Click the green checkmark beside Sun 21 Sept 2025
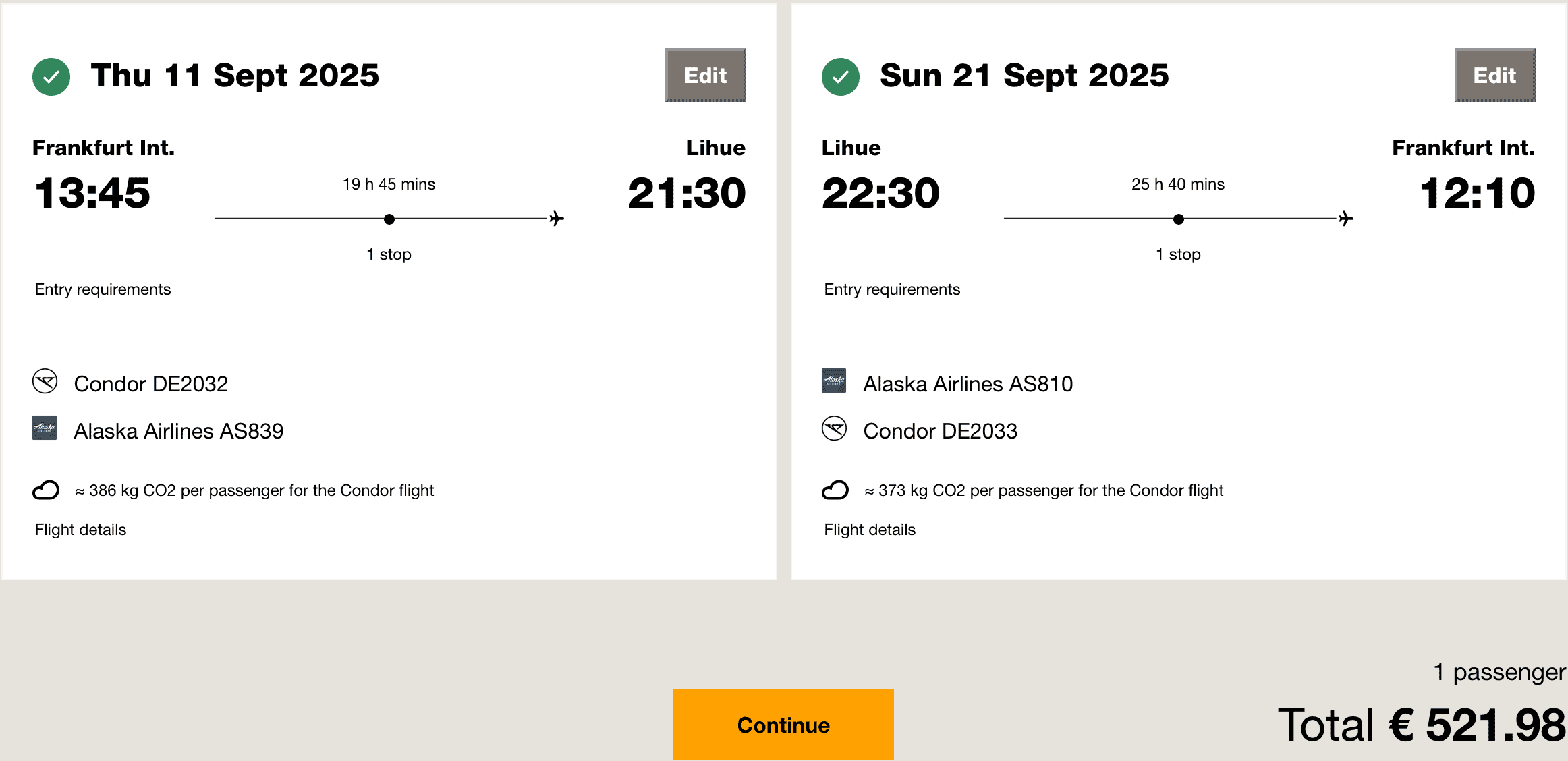Viewport: 1568px width, 761px height. 840,77
